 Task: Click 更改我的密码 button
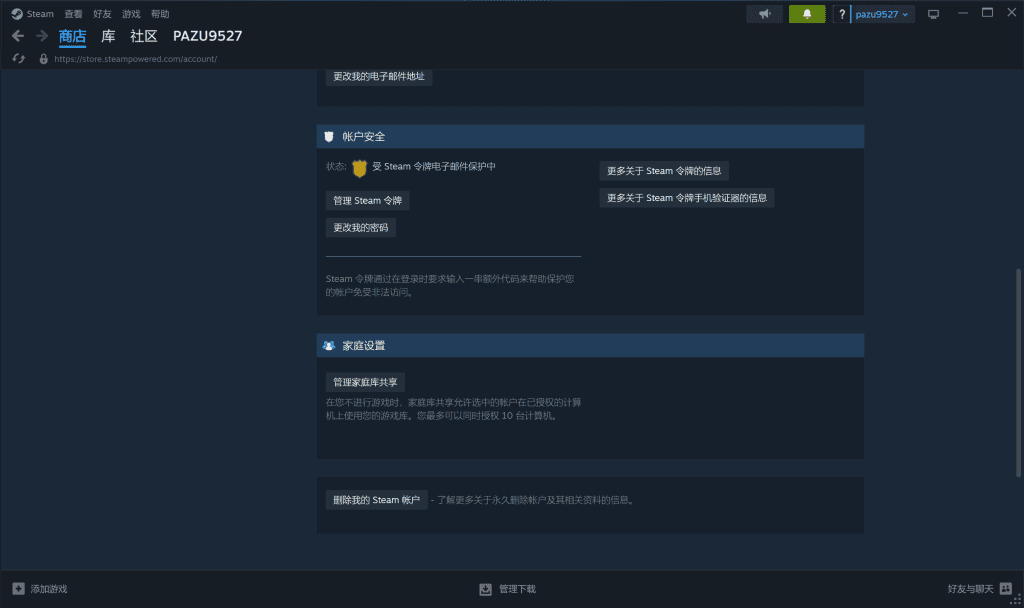pos(360,227)
